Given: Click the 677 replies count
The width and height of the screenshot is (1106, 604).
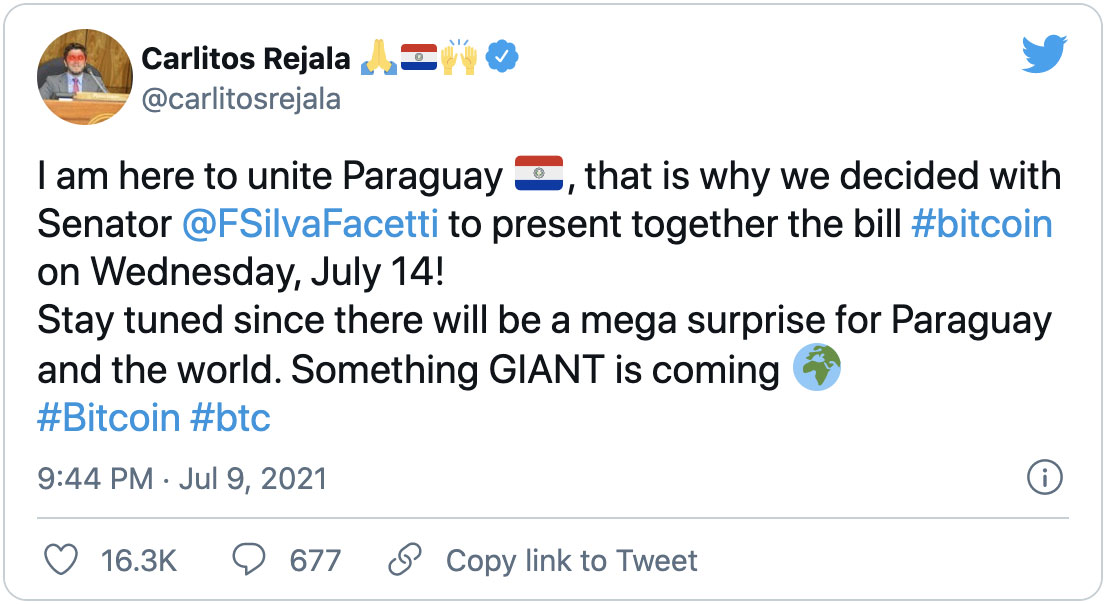Looking at the screenshot, I should coord(315,560).
